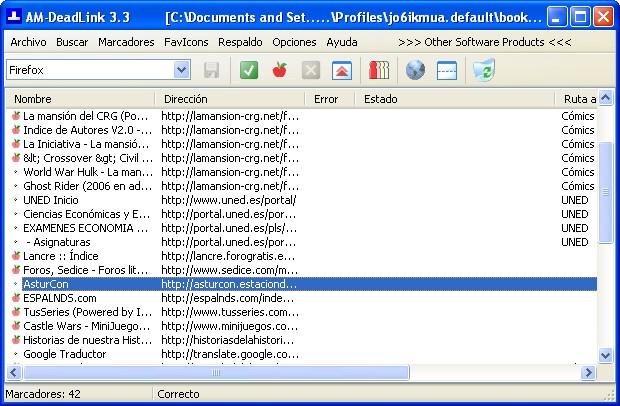Click the vertical scrollbar up arrow

(605, 97)
